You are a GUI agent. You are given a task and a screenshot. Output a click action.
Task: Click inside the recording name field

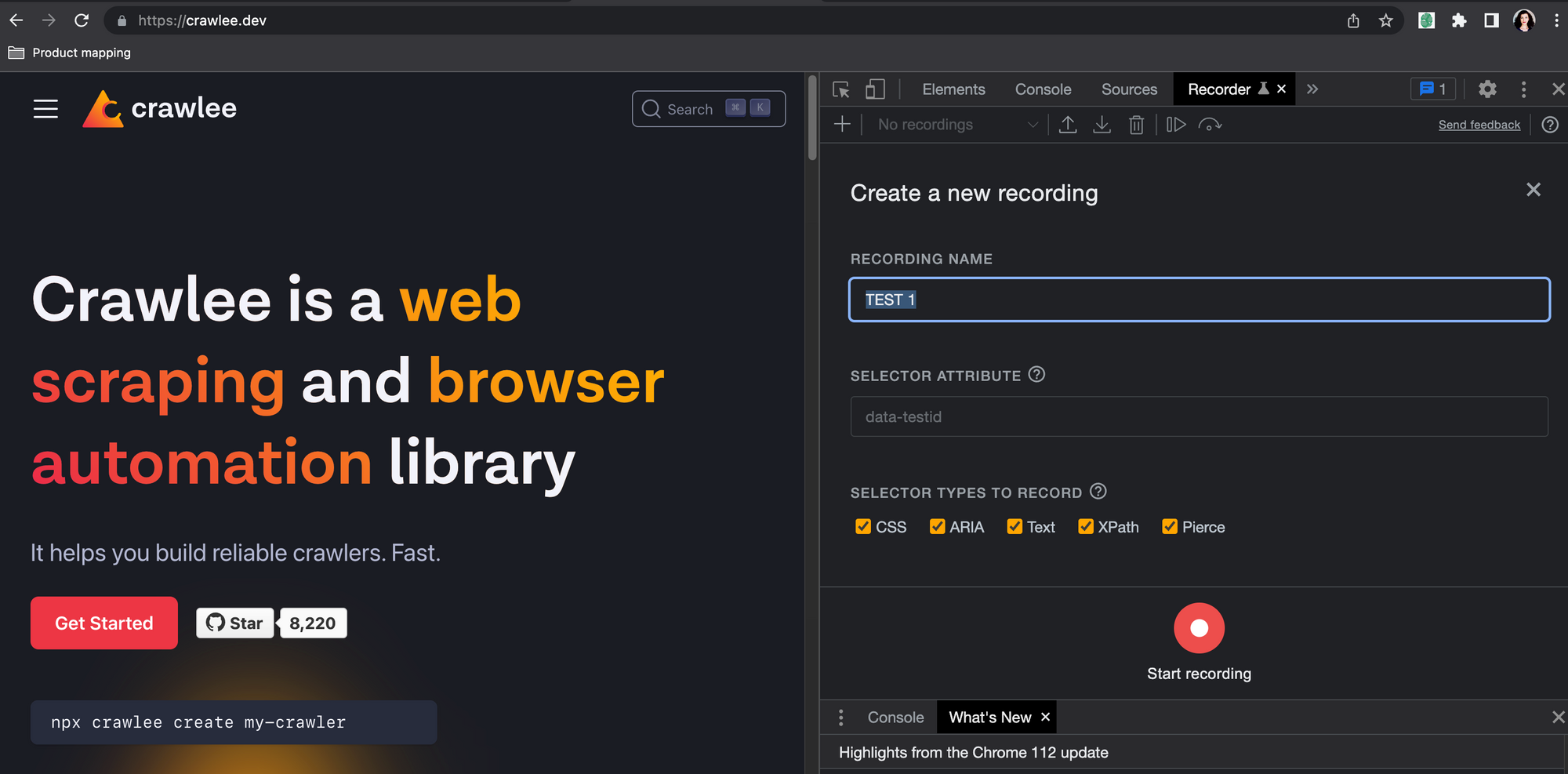(1199, 300)
